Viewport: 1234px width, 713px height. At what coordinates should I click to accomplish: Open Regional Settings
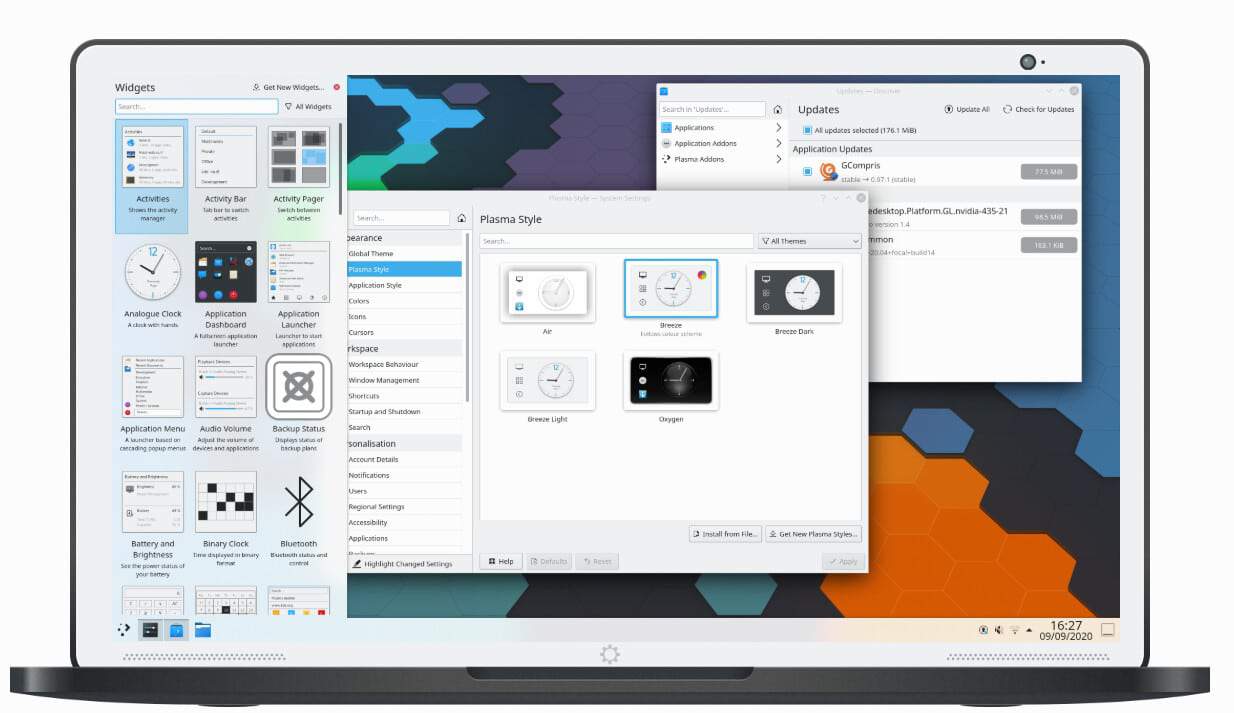tap(405, 507)
